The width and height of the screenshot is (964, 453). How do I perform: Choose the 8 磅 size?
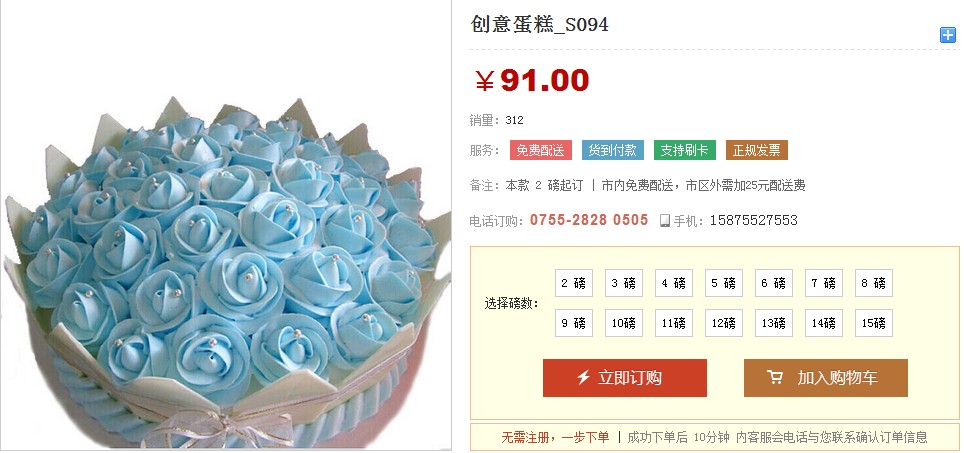tap(874, 283)
